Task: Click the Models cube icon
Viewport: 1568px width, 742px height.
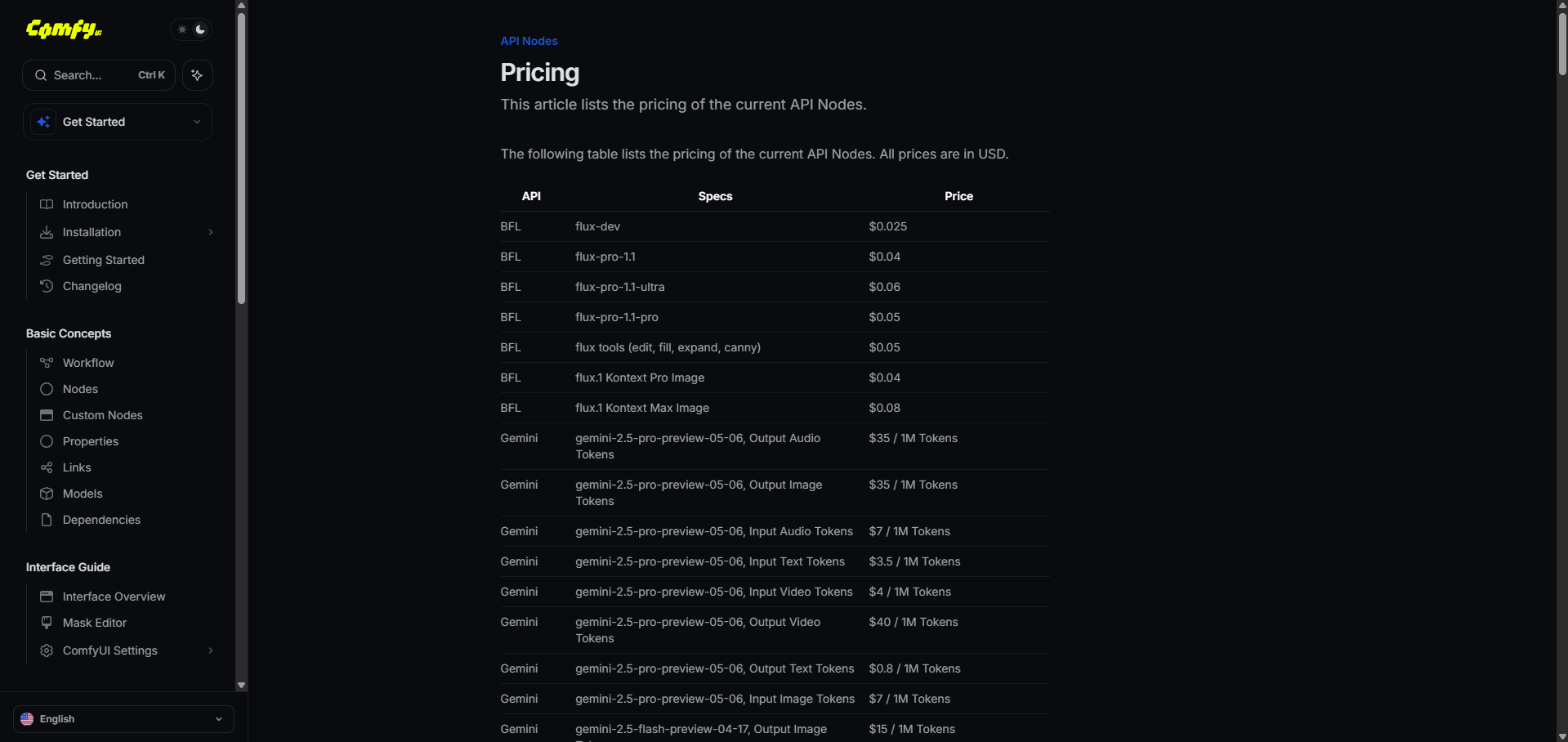Action: click(47, 494)
